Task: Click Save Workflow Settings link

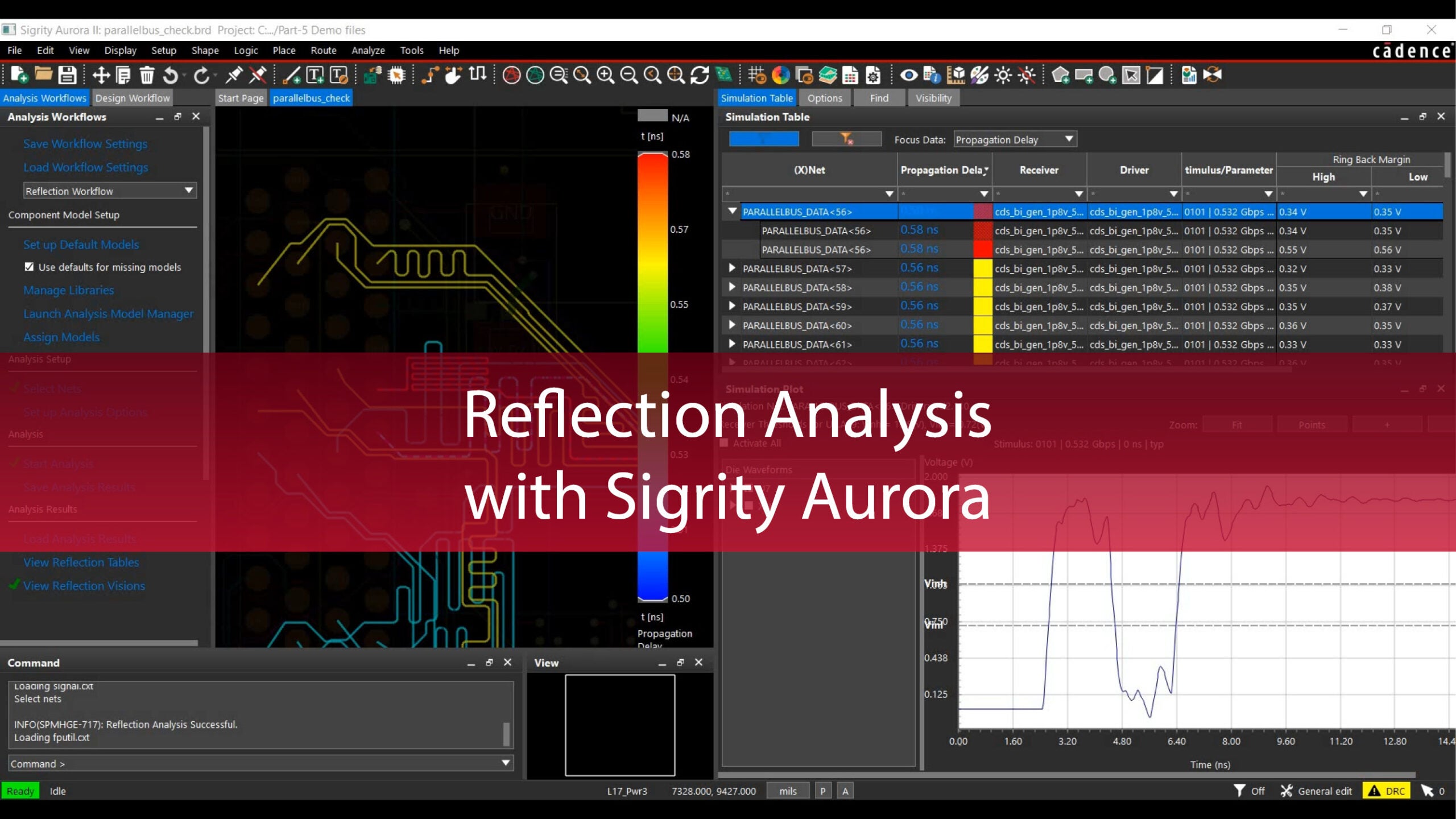Action: 85,144
